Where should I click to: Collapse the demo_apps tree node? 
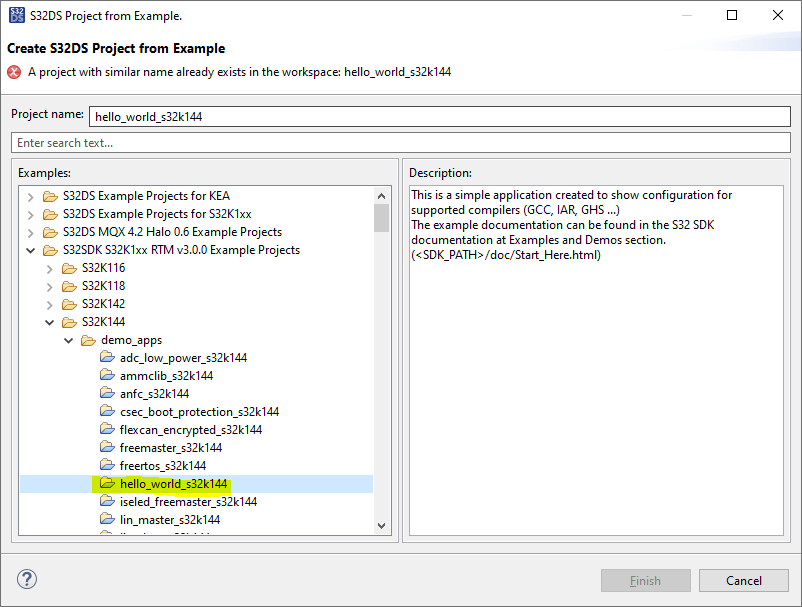click(69, 340)
